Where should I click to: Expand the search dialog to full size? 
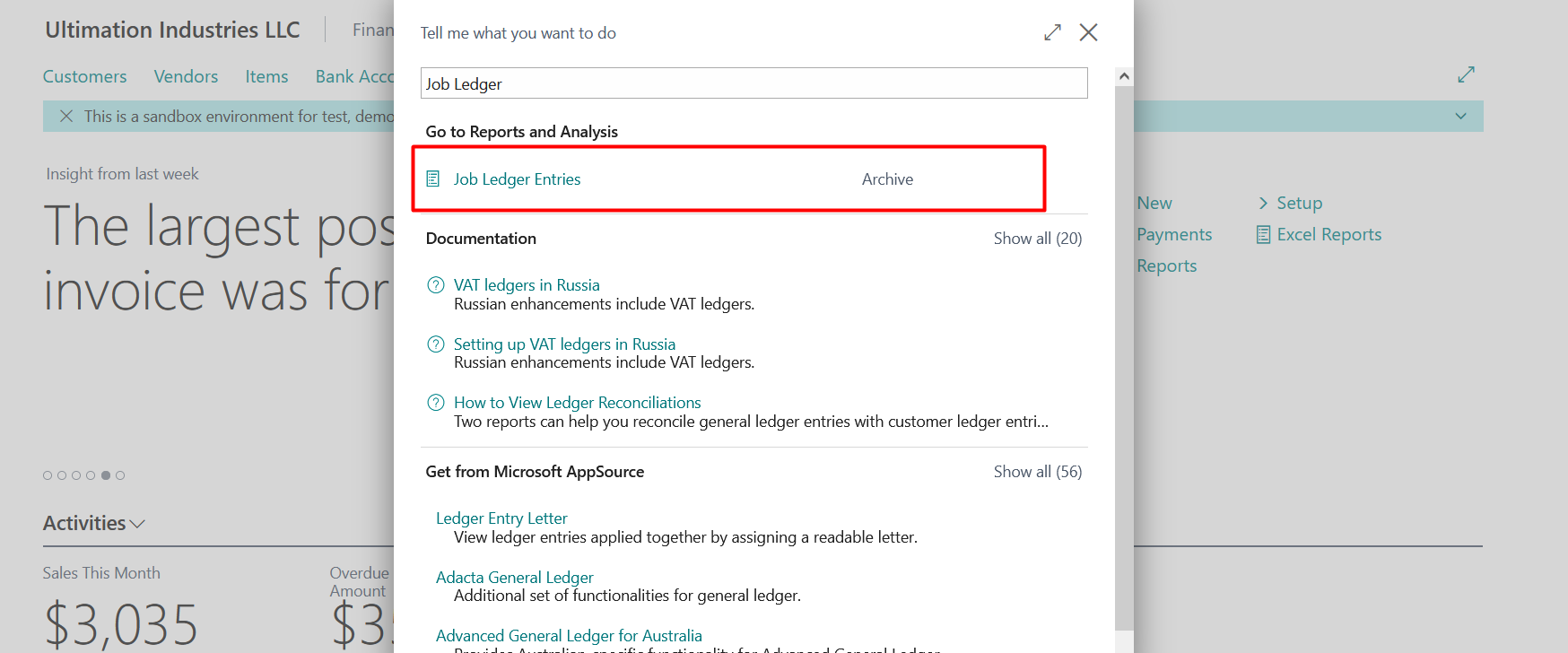(x=1052, y=33)
